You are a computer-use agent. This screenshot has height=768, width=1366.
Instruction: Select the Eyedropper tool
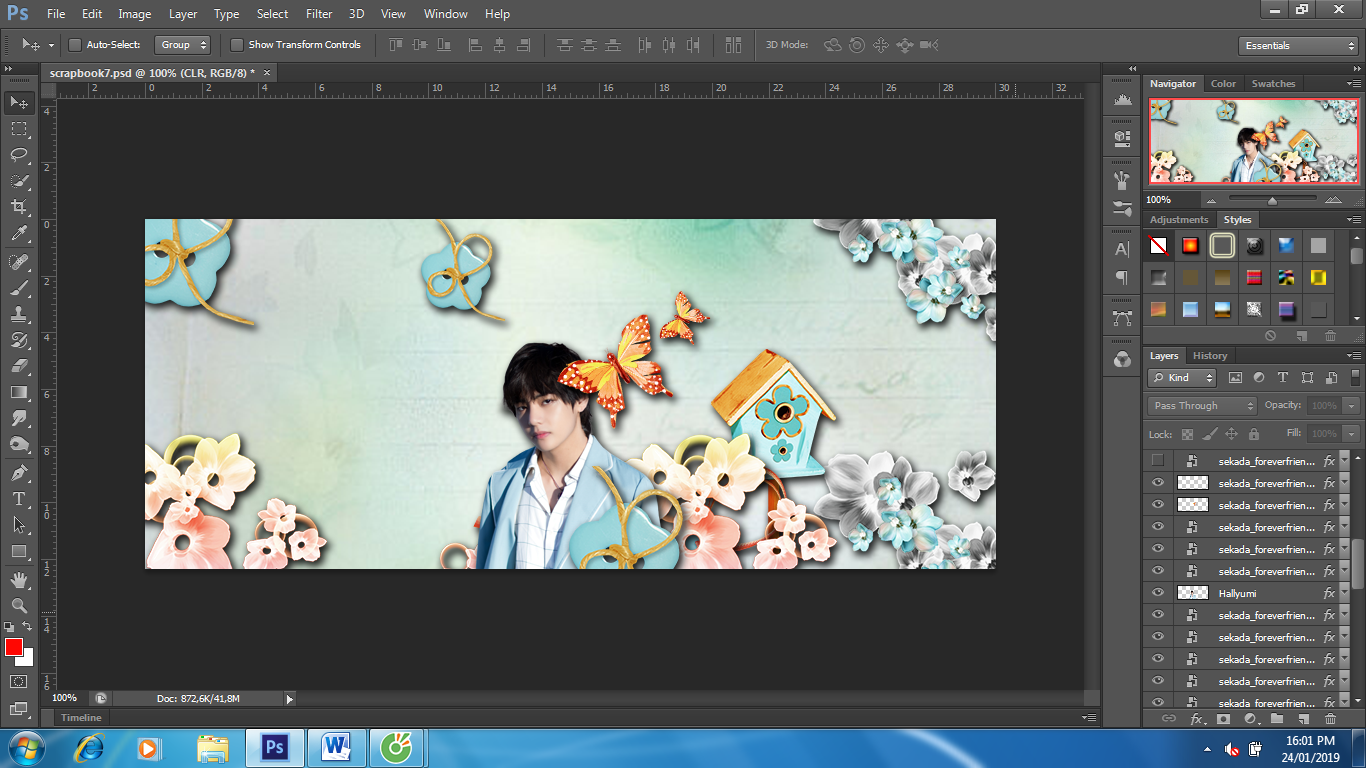pyautogui.click(x=19, y=233)
